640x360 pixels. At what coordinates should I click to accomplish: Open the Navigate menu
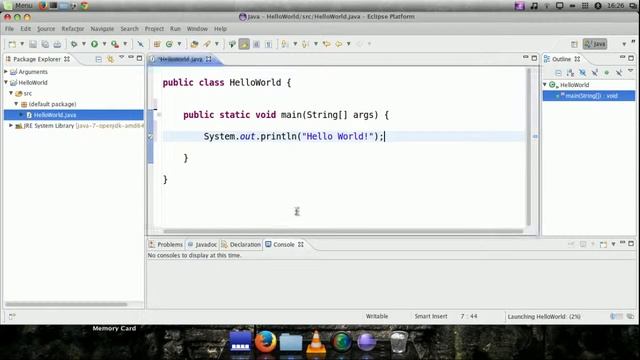102,29
